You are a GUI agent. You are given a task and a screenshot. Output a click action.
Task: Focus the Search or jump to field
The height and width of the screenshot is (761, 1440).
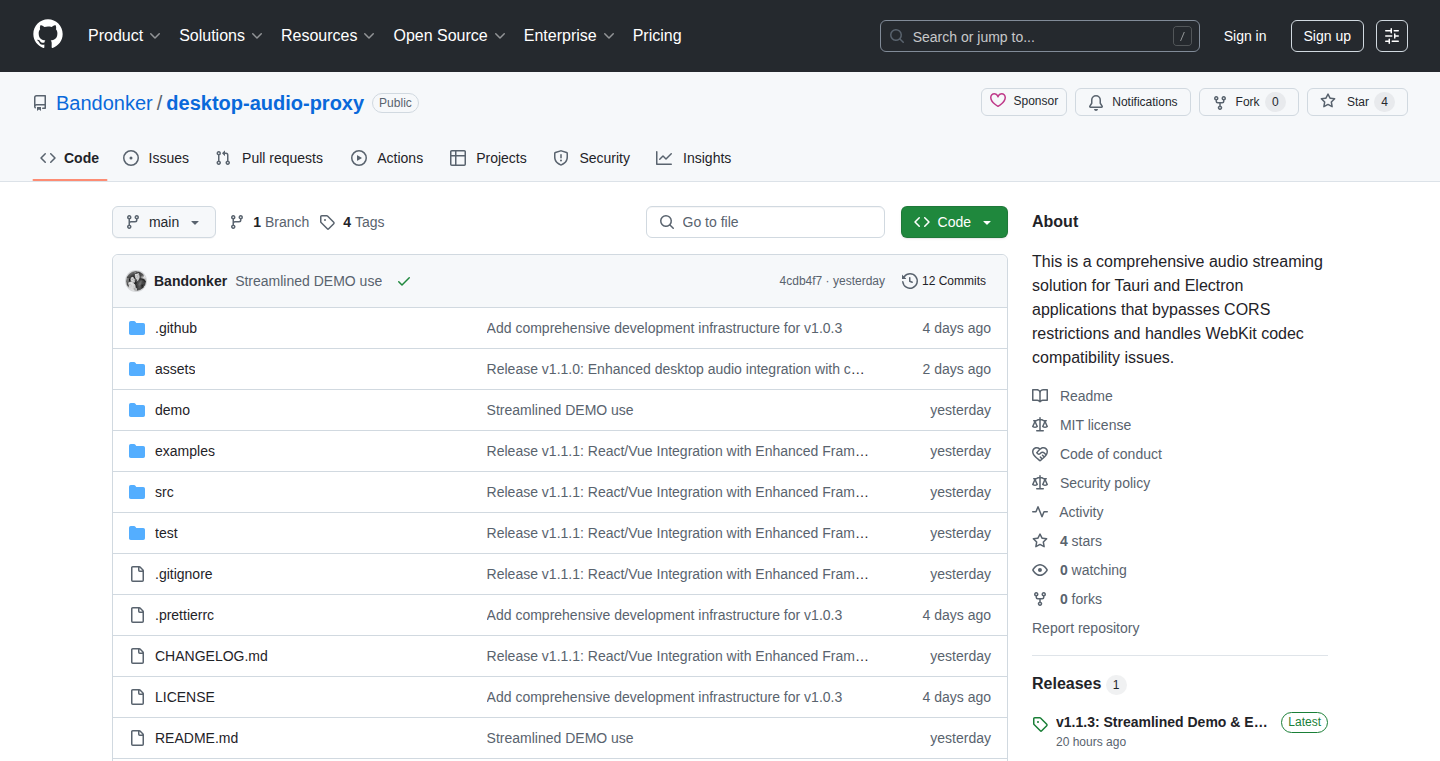[x=1040, y=36]
